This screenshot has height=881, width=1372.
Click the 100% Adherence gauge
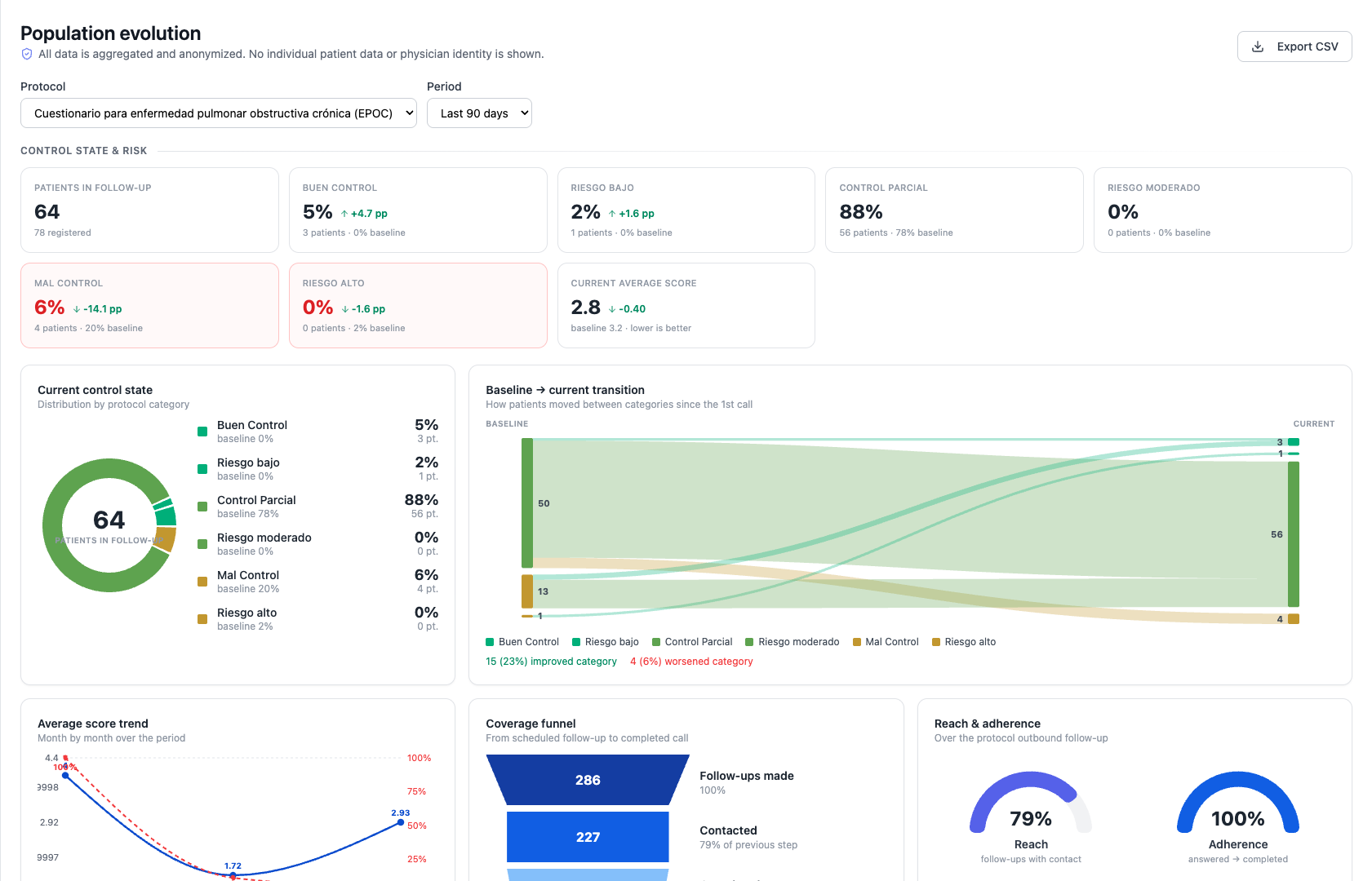1238,803
